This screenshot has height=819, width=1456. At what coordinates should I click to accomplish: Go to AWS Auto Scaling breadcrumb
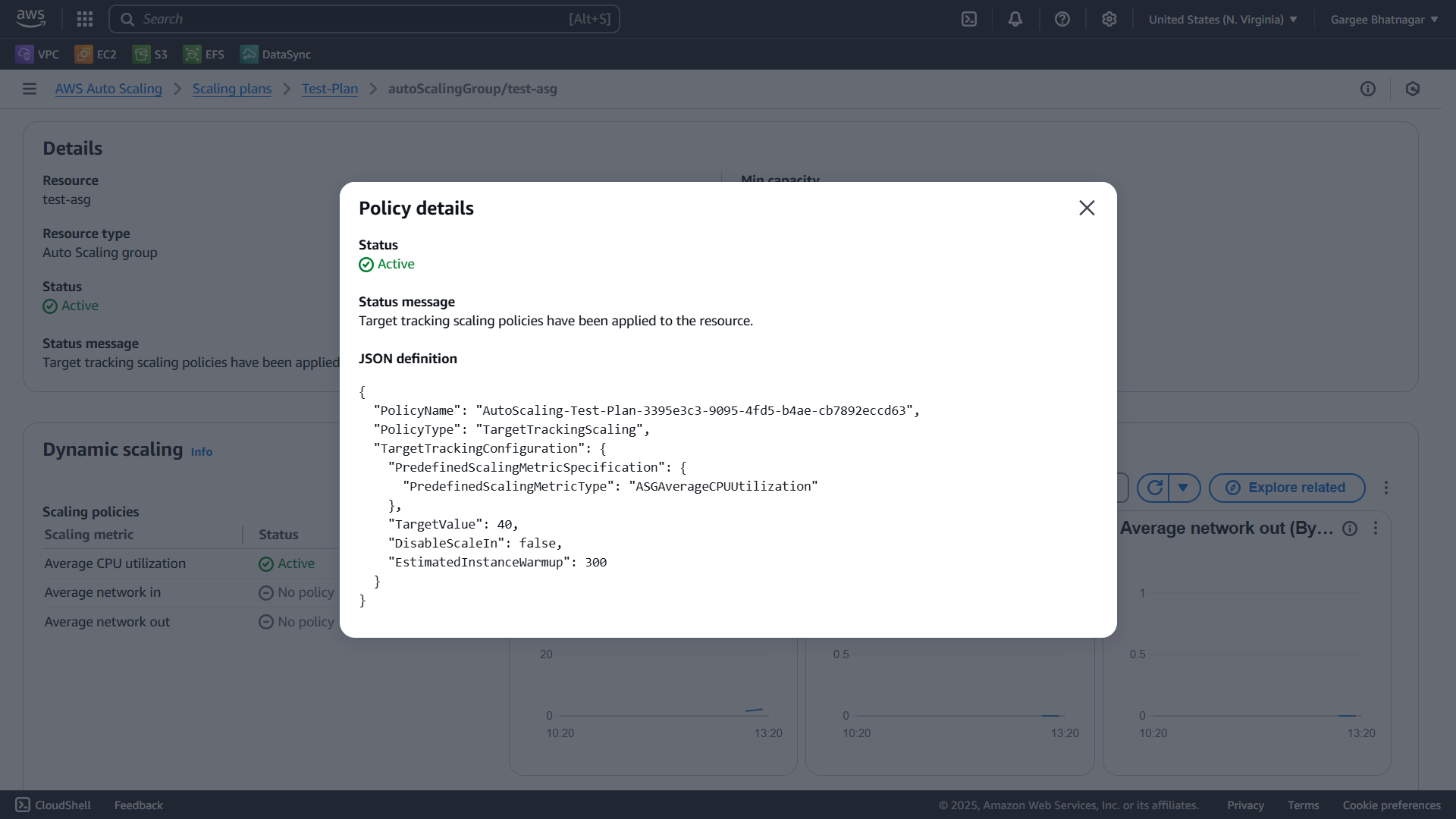(108, 89)
